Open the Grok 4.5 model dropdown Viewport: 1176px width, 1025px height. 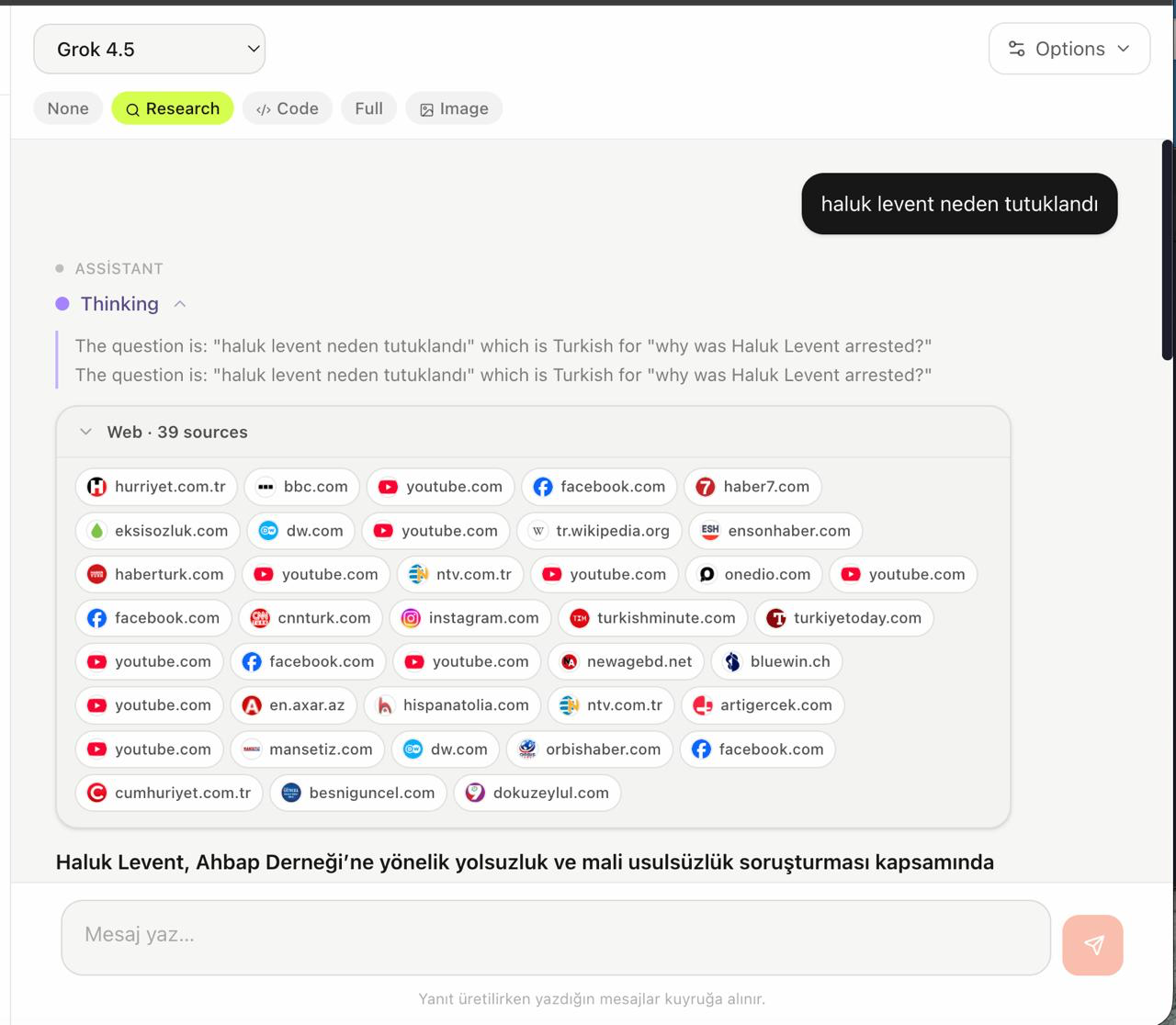click(x=149, y=50)
